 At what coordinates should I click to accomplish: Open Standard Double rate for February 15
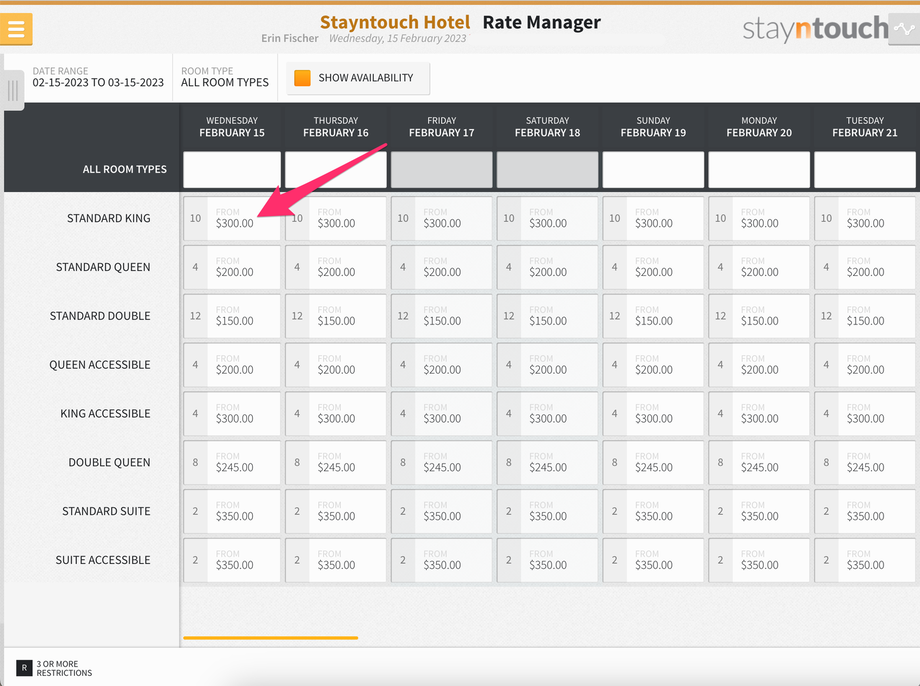click(232, 316)
